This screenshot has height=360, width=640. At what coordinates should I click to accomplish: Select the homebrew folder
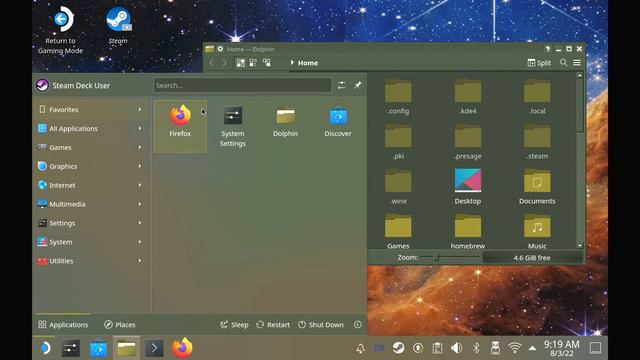point(468,232)
